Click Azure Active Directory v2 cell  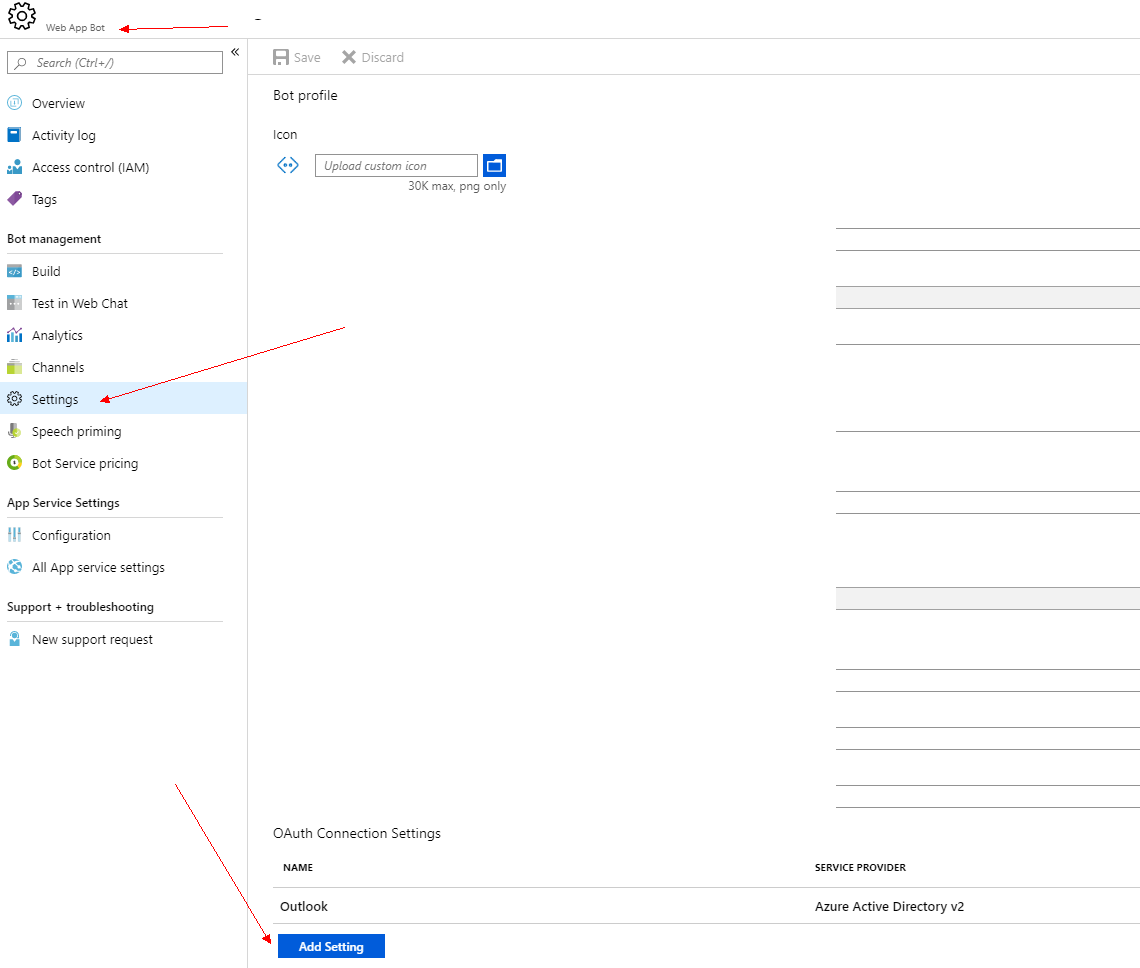pos(889,906)
